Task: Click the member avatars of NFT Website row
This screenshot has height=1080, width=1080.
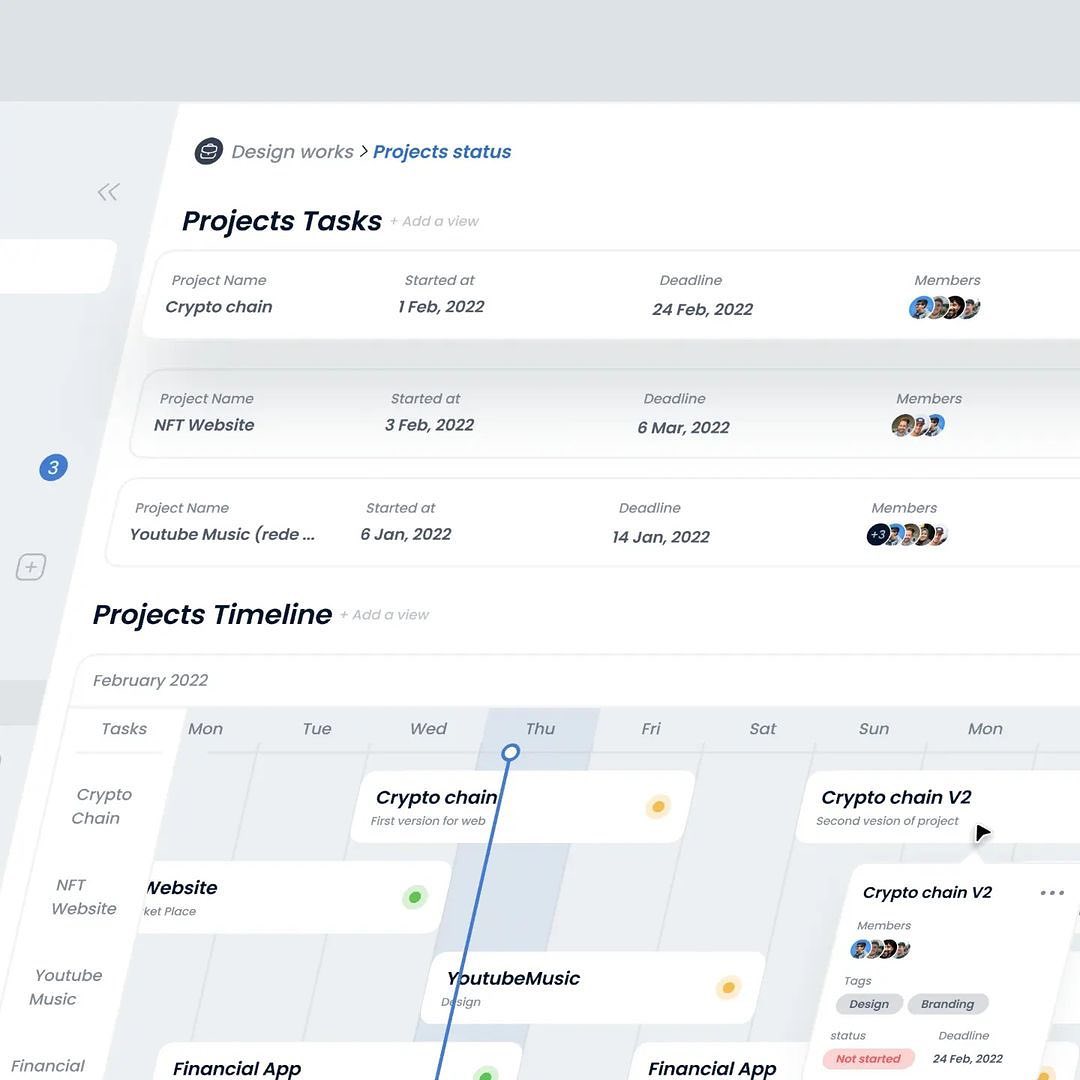Action: (918, 425)
